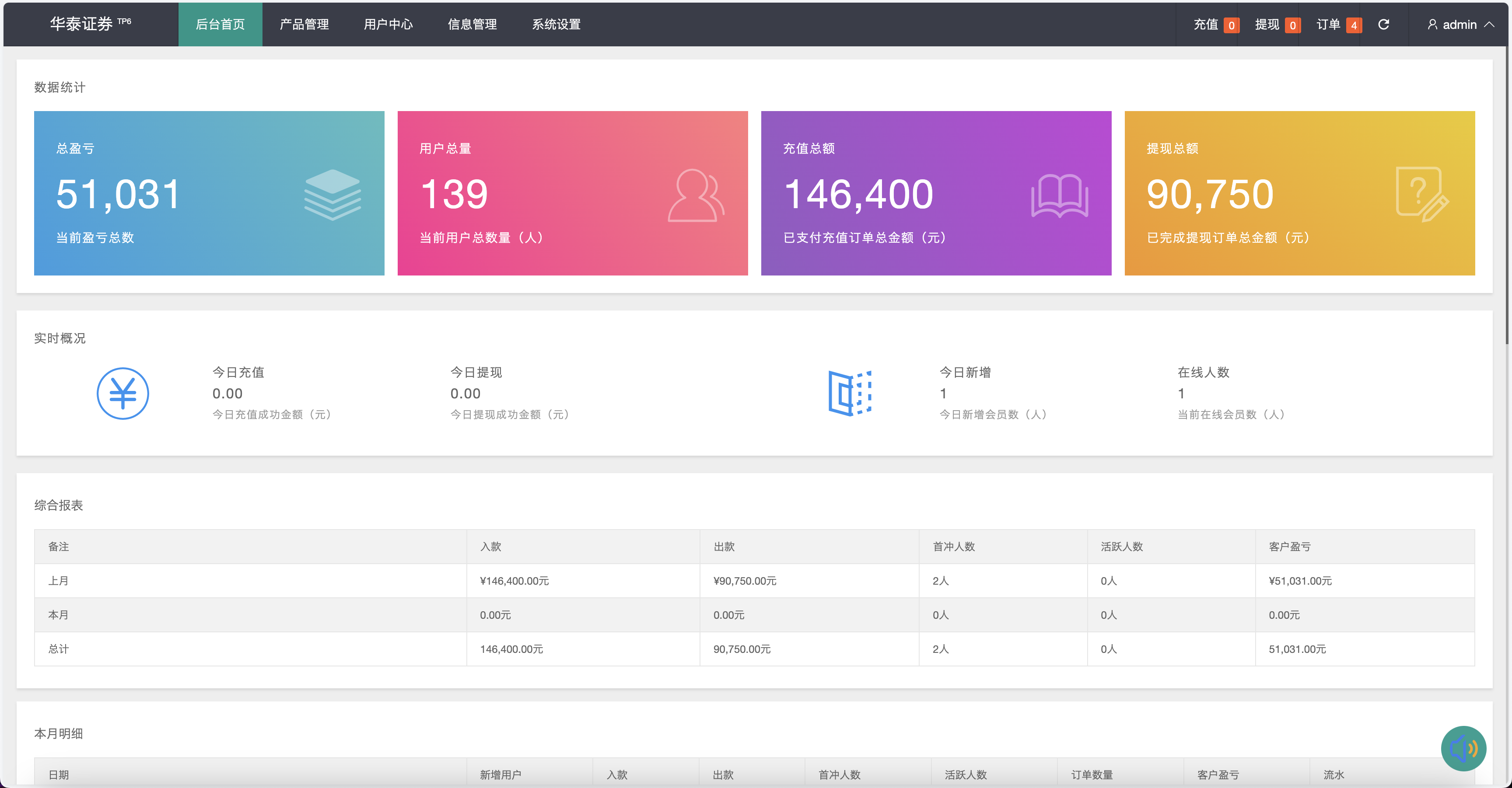Switch to the 后台首页 tab
Viewport: 1512px width, 788px height.
pyautogui.click(x=220, y=24)
